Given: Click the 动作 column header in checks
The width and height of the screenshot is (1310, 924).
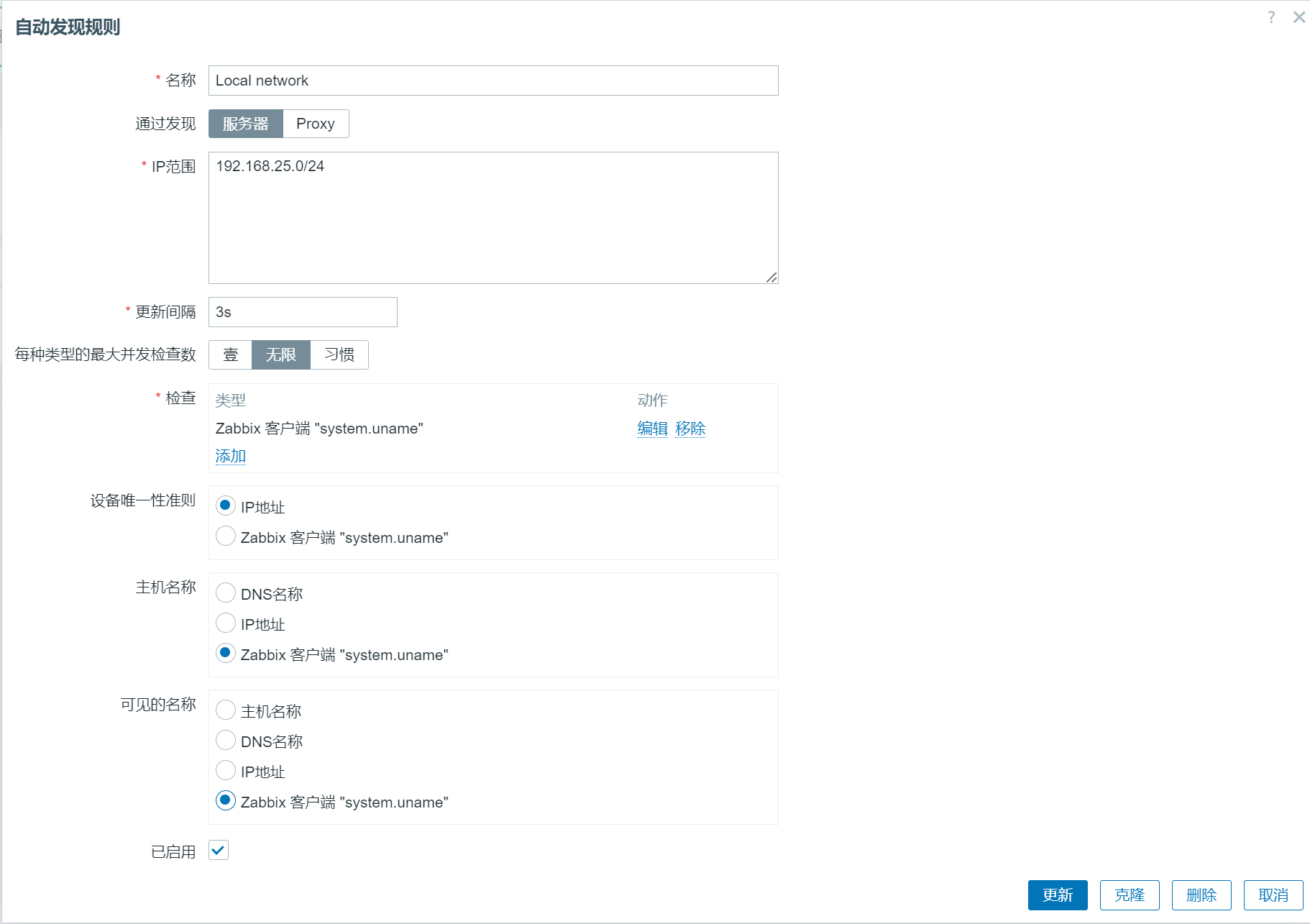Looking at the screenshot, I should 653,400.
